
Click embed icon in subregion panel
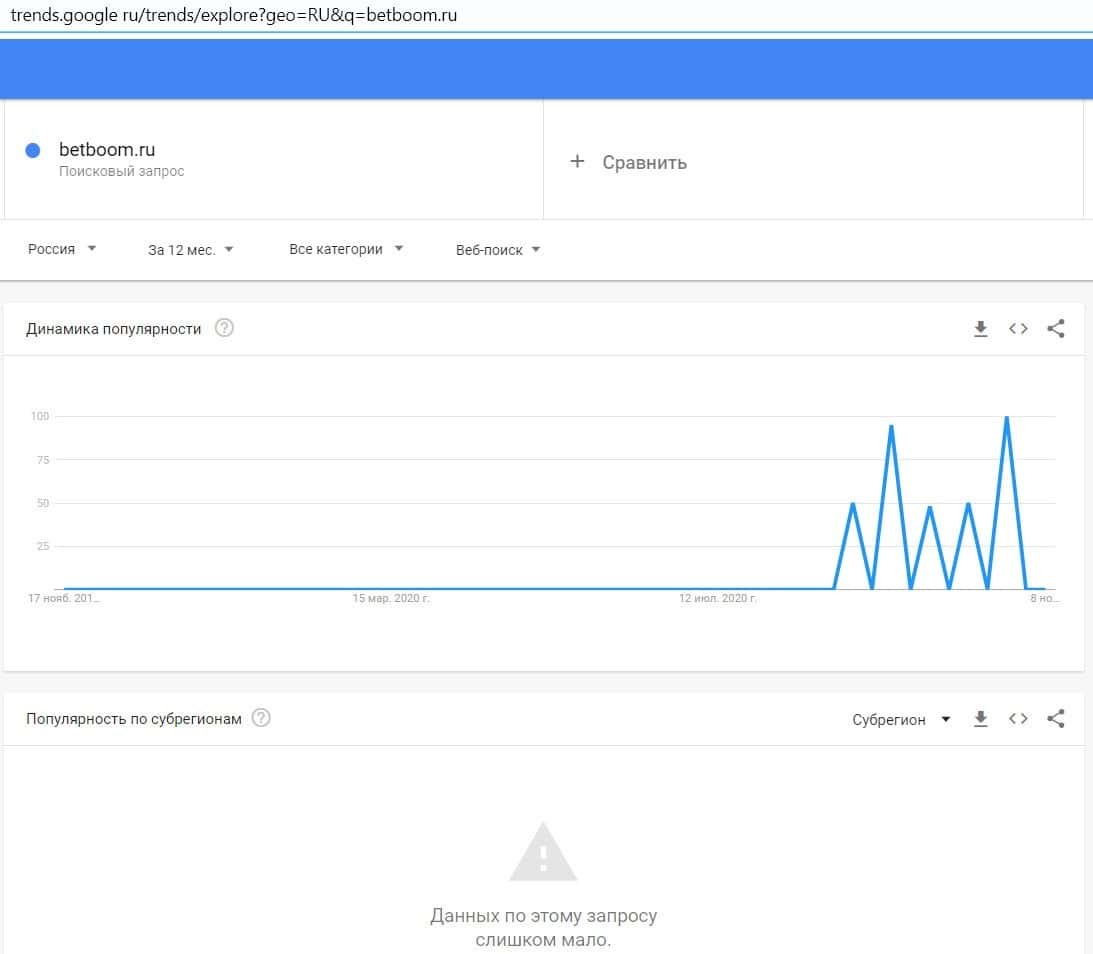pyautogui.click(x=1018, y=719)
